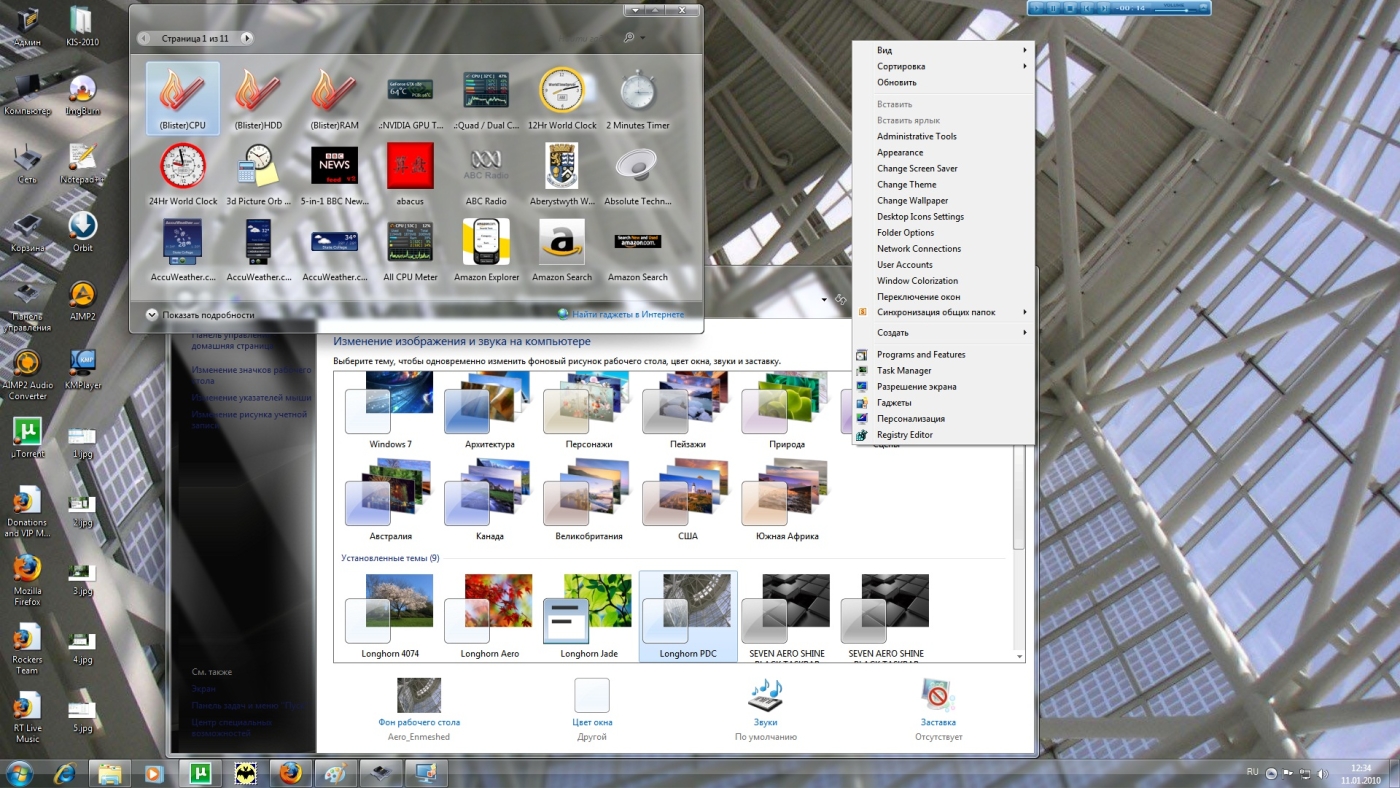
Task: Open the Найти гаджеты в Интернете link
Action: coord(628,314)
